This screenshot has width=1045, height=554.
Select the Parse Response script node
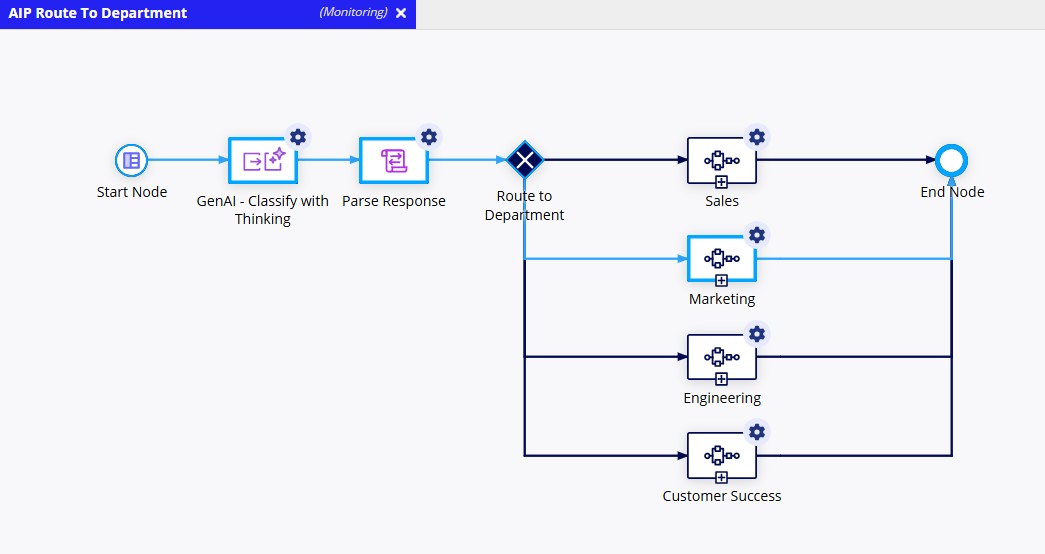(x=393, y=161)
